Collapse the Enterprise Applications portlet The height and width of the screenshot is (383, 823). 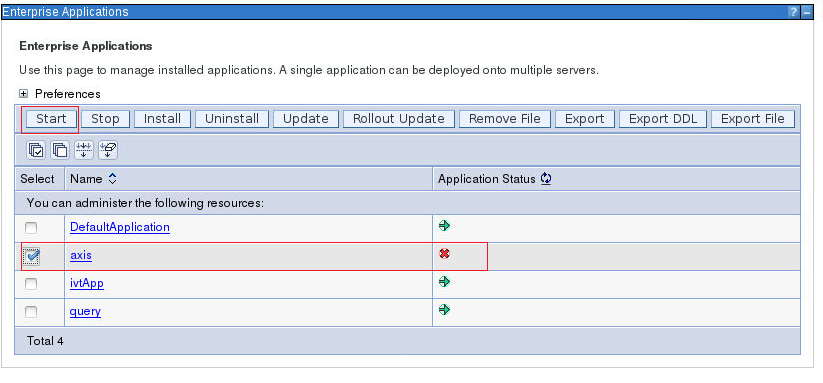(x=807, y=12)
